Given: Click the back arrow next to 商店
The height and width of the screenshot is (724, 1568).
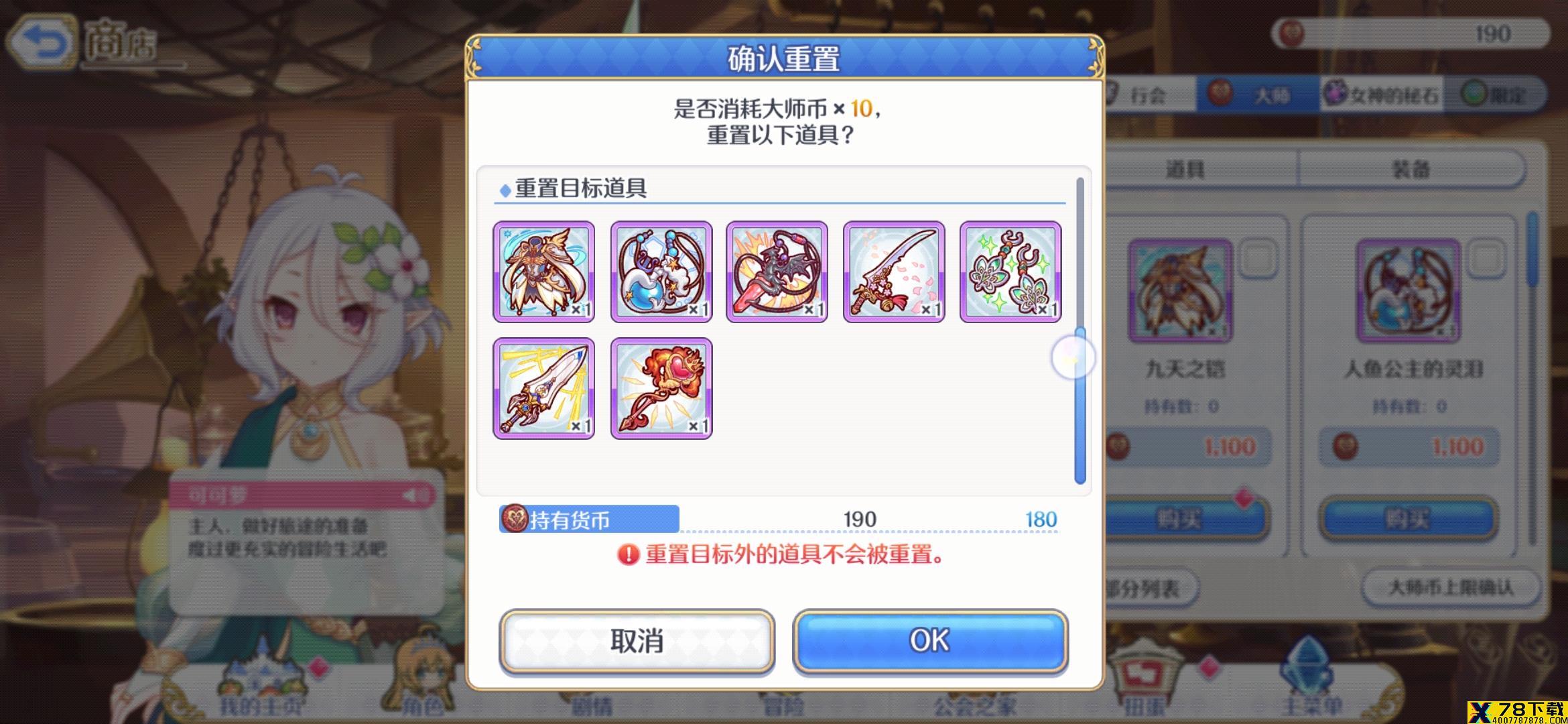Looking at the screenshot, I should 42,42.
